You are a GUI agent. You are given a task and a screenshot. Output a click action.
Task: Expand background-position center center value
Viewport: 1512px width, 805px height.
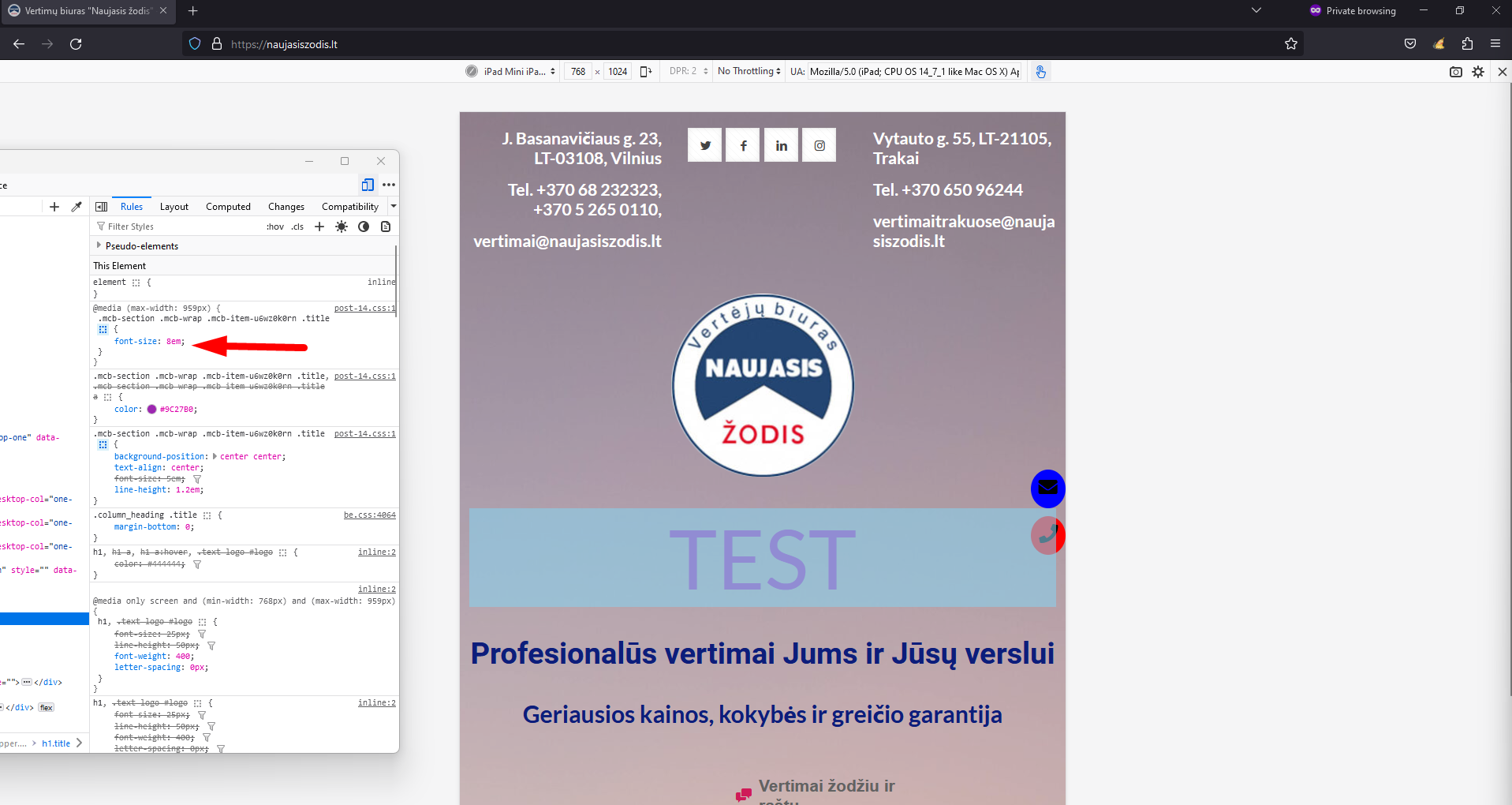pyautogui.click(x=215, y=456)
